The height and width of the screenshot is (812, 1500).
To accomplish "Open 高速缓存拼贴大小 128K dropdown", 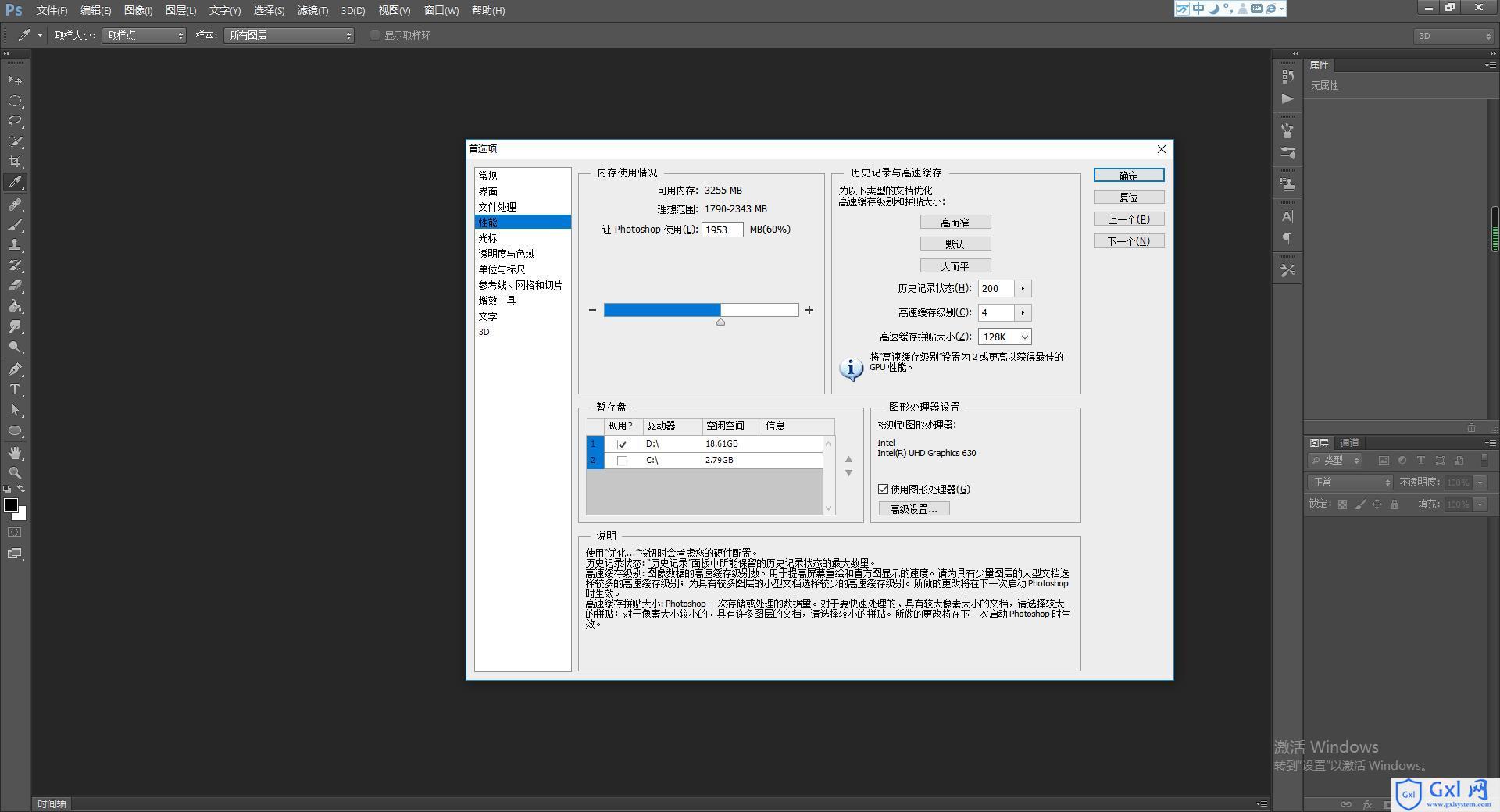I will [x=1005, y=337].
